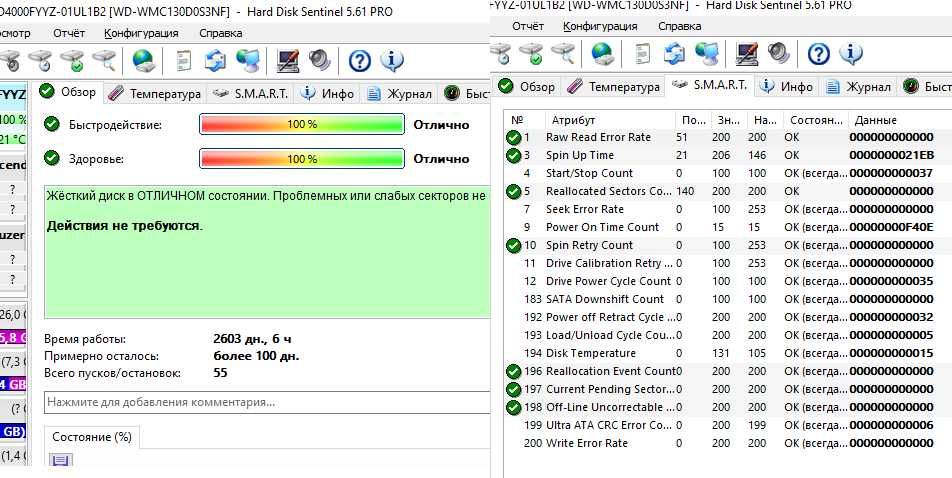The image size is (952, 478).
Task: Click the loudspeaker sound icon in Overview window toolbar
Action: [x=319, y=60]
